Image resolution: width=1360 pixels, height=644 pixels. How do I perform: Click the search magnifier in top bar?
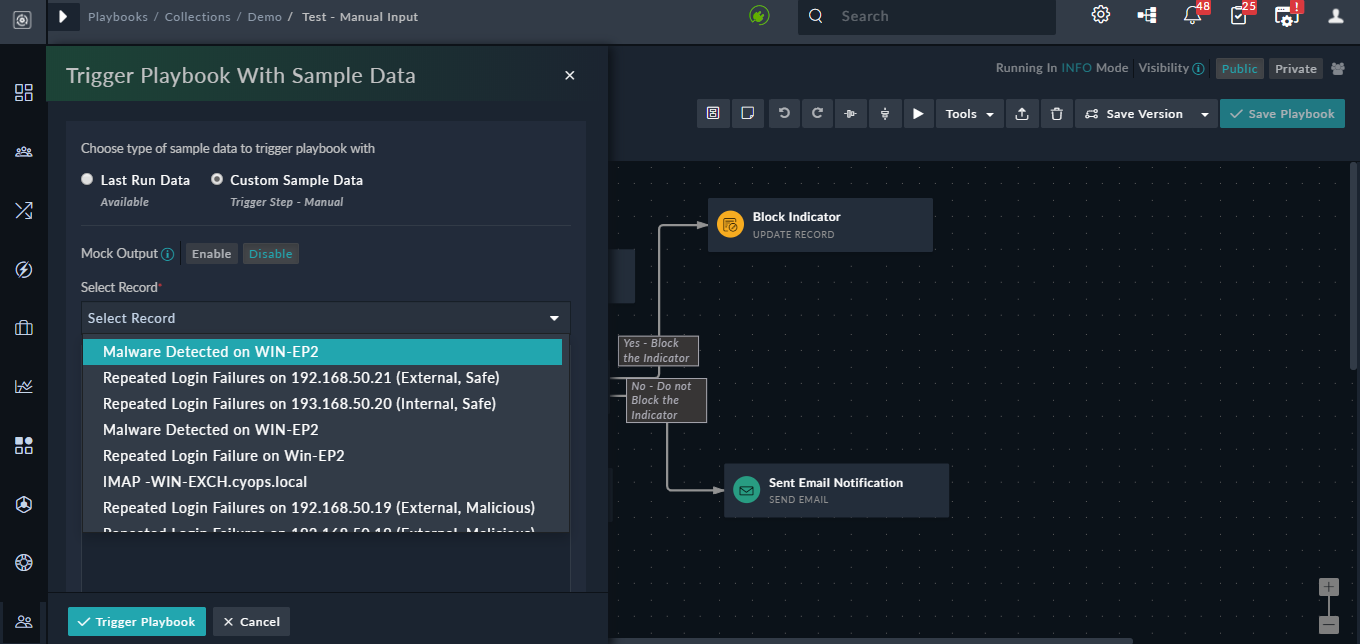click(814, 16)
